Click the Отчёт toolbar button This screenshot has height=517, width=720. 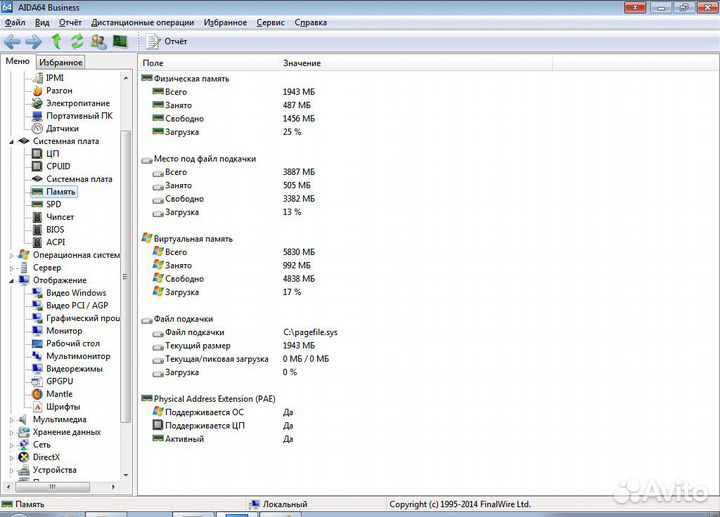(x=166, y=41)
